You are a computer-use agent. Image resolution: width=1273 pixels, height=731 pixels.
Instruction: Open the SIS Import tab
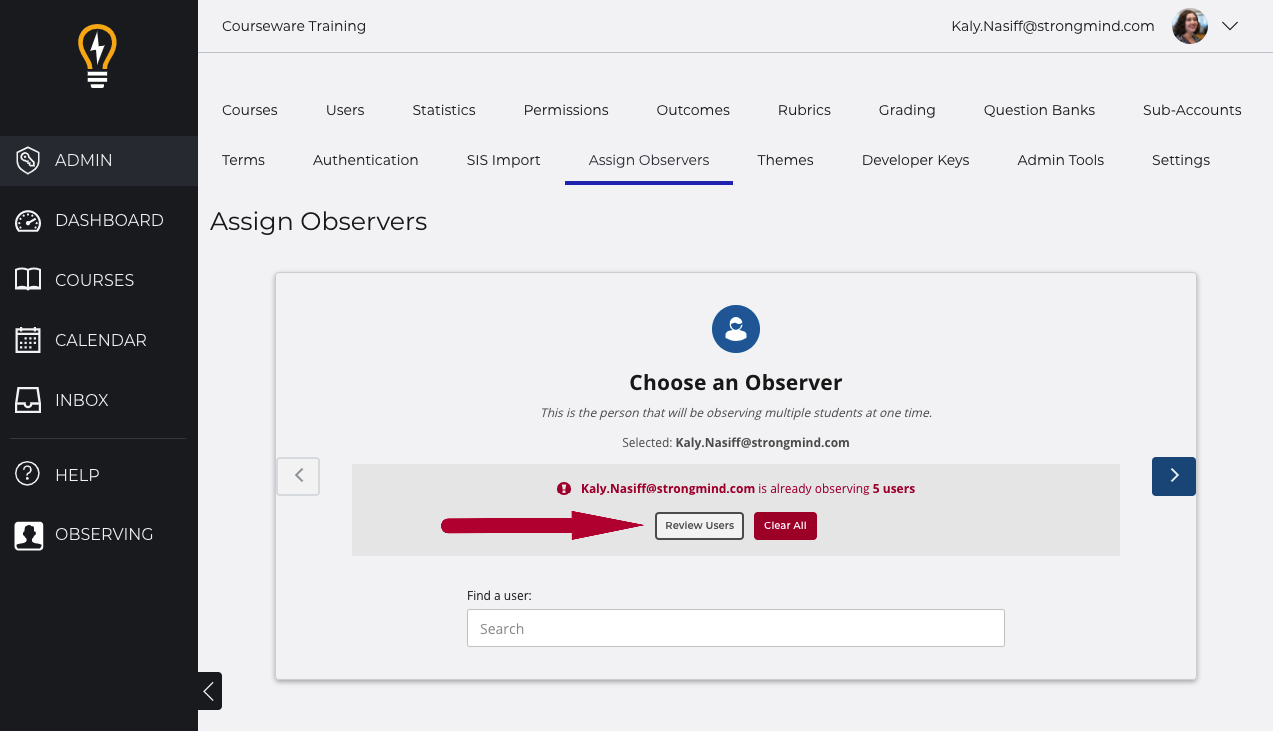[x=504, y=160]
